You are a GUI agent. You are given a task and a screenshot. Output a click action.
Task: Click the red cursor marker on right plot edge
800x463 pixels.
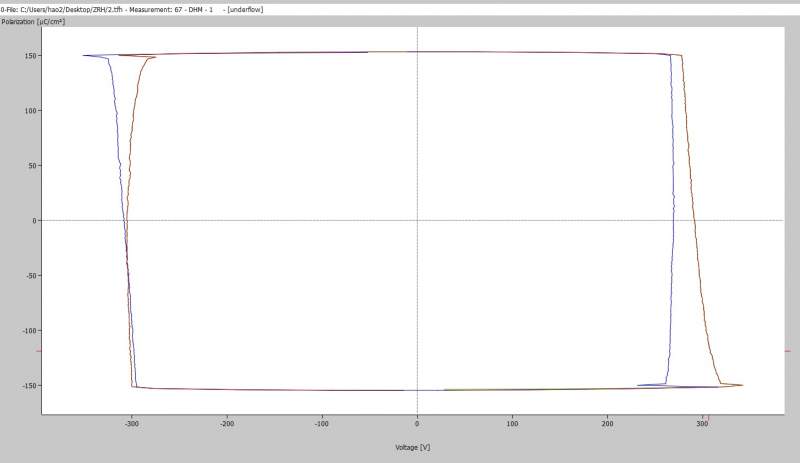pyautogui.click(x=787, y=351)
